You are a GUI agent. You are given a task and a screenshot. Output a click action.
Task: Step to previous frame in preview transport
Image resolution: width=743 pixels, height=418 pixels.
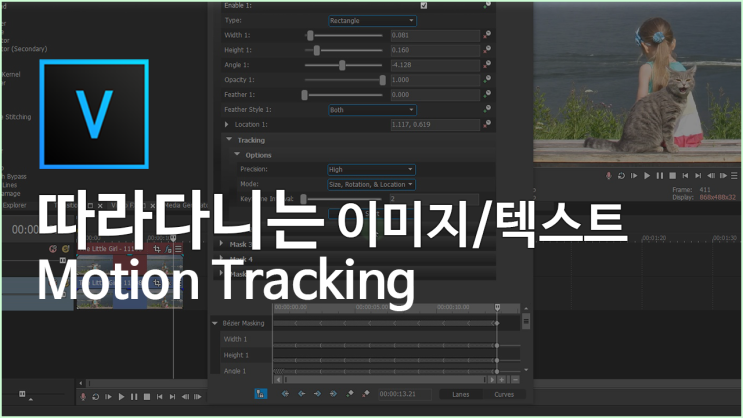point(711,176)
